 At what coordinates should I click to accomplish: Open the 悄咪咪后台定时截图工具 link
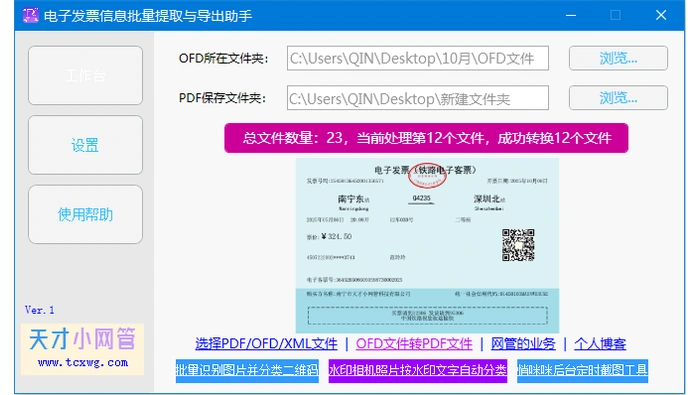tap(583, 370)
